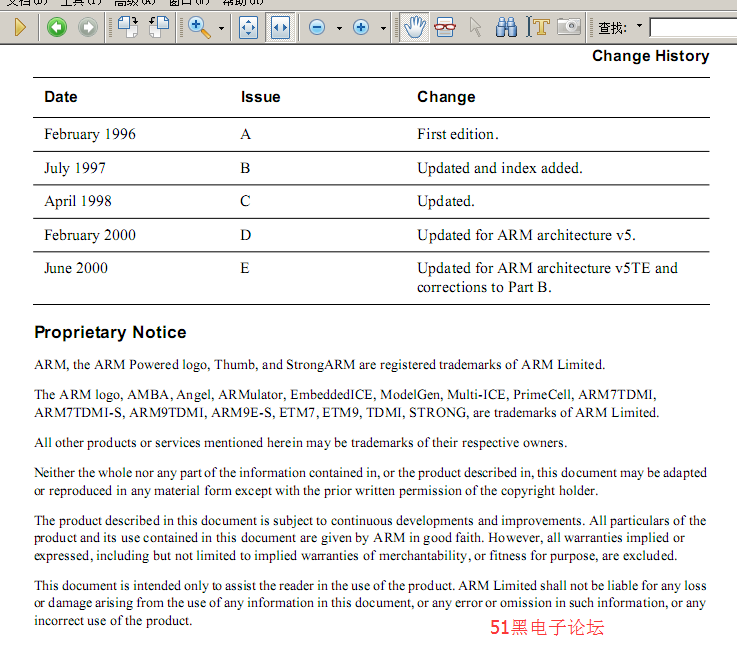Click the 'Date' column header
This screenshot has height=659, width=737.
pos(61,97)
